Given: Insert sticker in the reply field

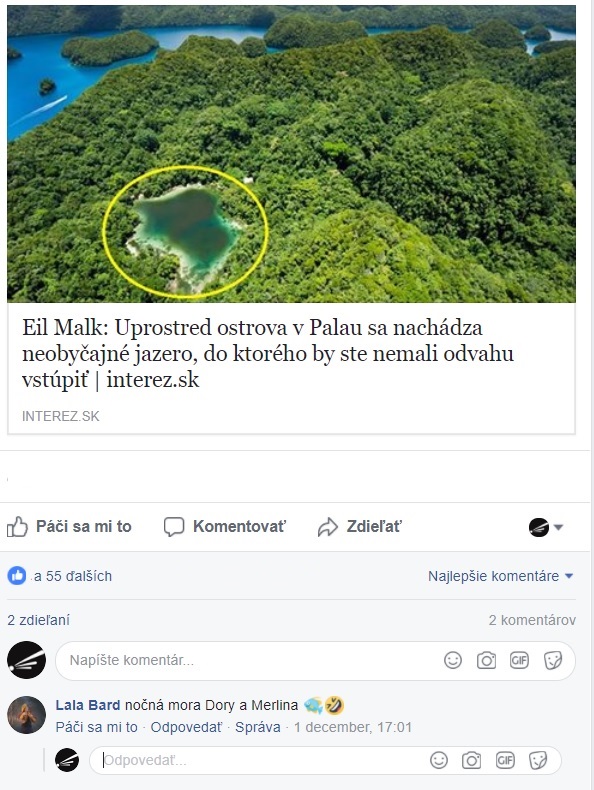Looking at the screenshot, I should [538, 760].
